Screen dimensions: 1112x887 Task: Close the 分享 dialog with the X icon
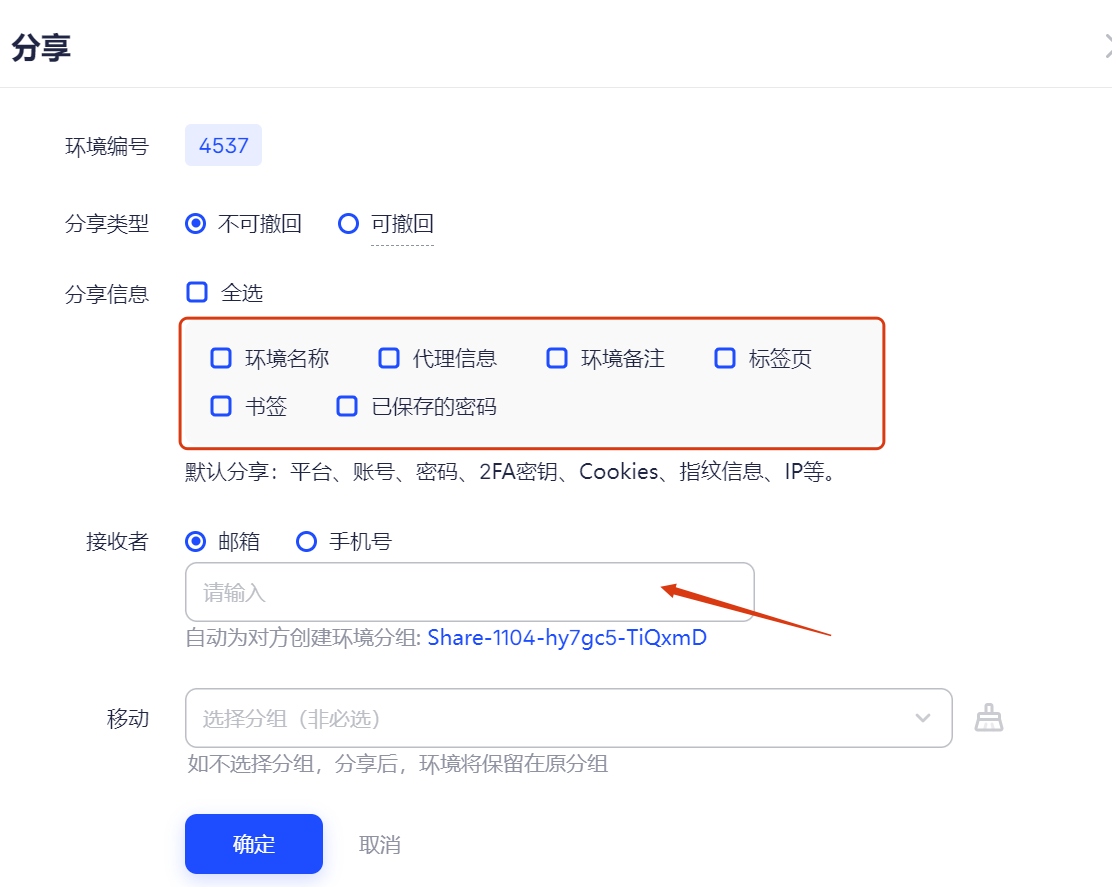[x=1106, y=45]
